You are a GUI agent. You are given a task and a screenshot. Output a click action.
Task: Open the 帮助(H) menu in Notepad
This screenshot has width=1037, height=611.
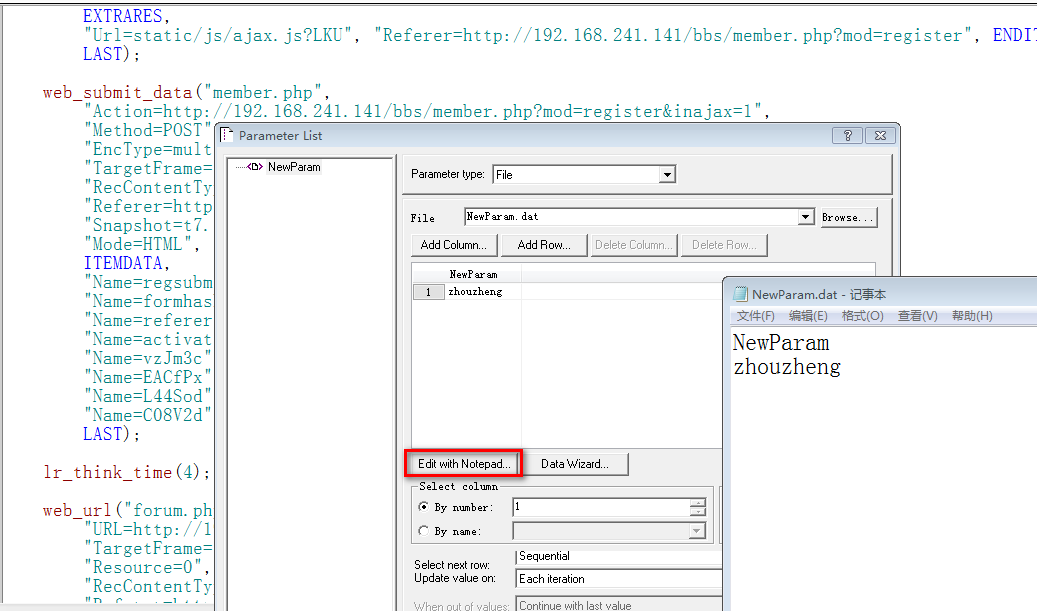(x=971, y=315)
